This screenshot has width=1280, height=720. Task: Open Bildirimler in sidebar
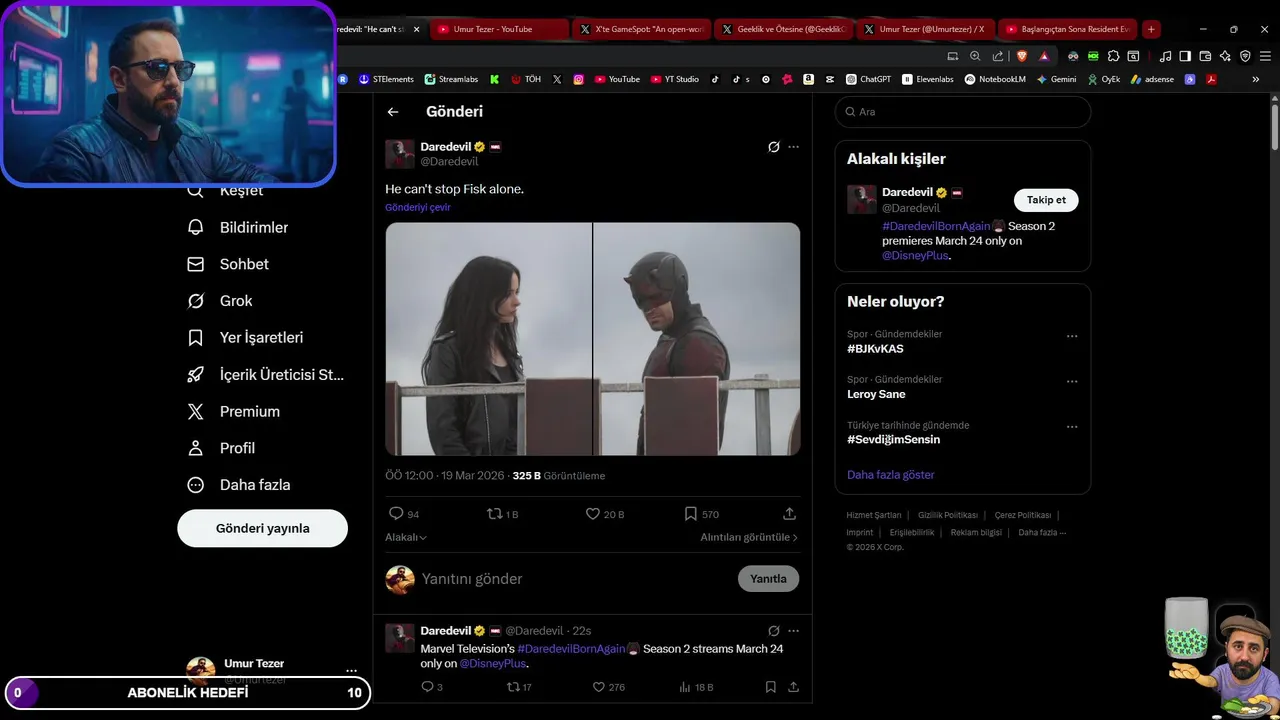(x=238, y=227)
